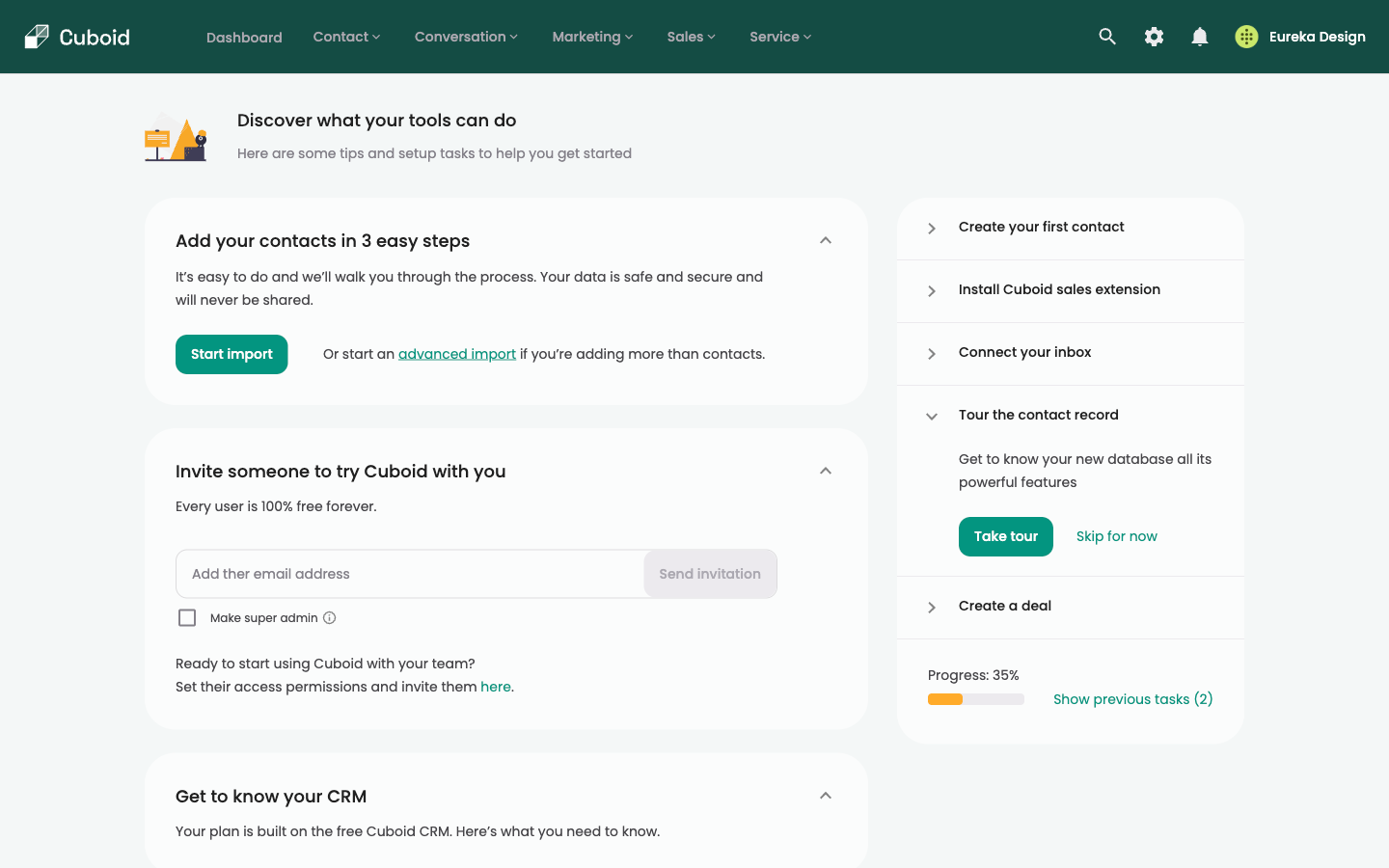Expand Install Cuboid sales extension task

click(932, 291)
